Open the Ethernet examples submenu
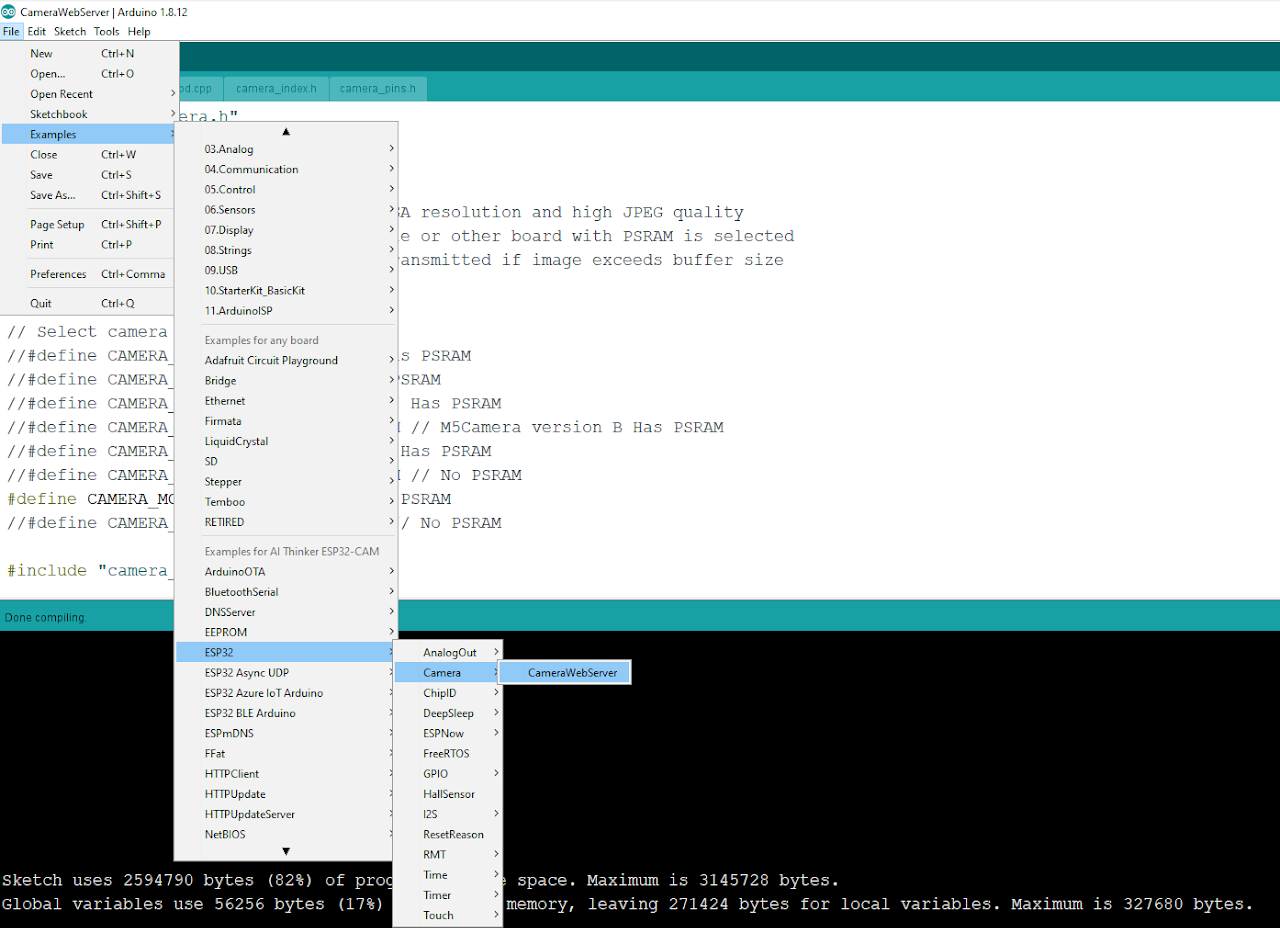 pos(286,401)
